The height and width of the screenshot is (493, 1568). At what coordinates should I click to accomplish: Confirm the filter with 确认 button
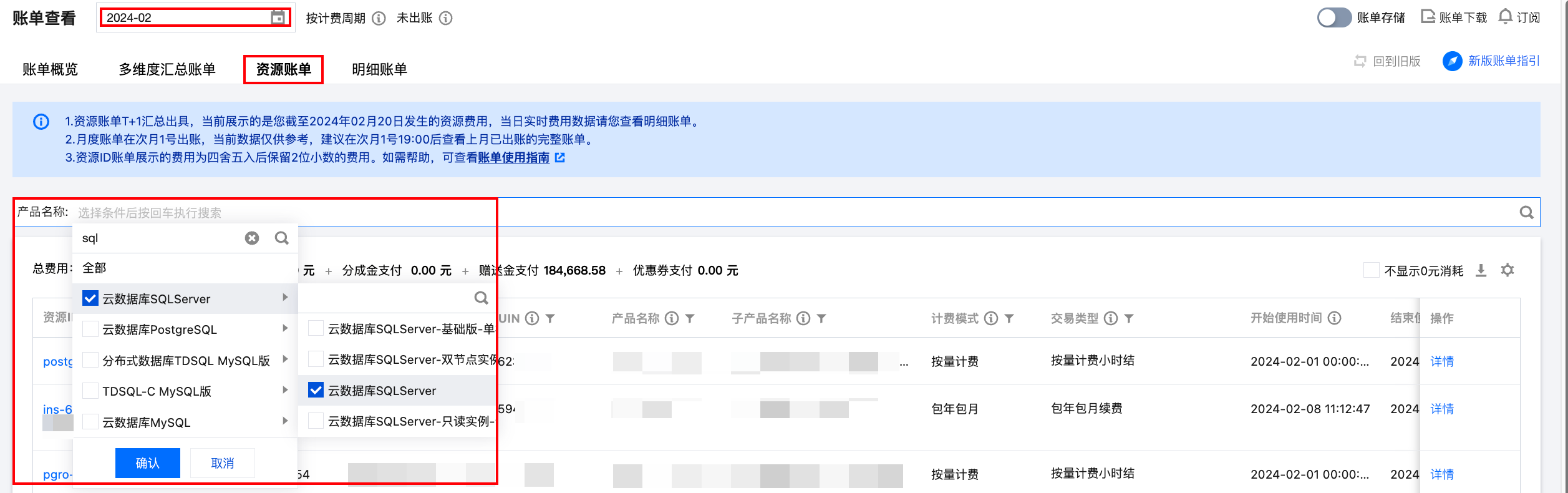click(x=148, y=463)
